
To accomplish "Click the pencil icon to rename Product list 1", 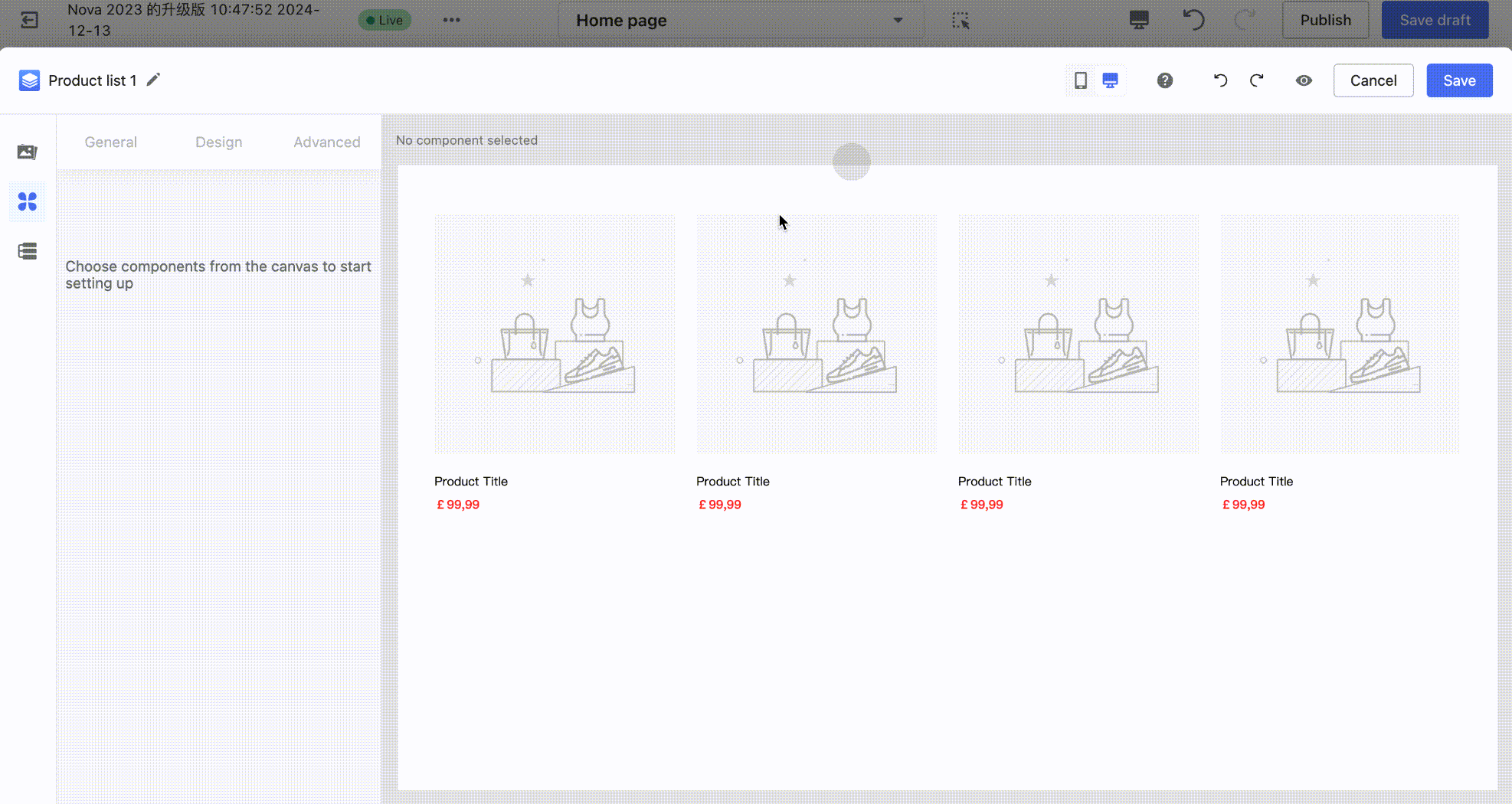I will tap(153, 80).
